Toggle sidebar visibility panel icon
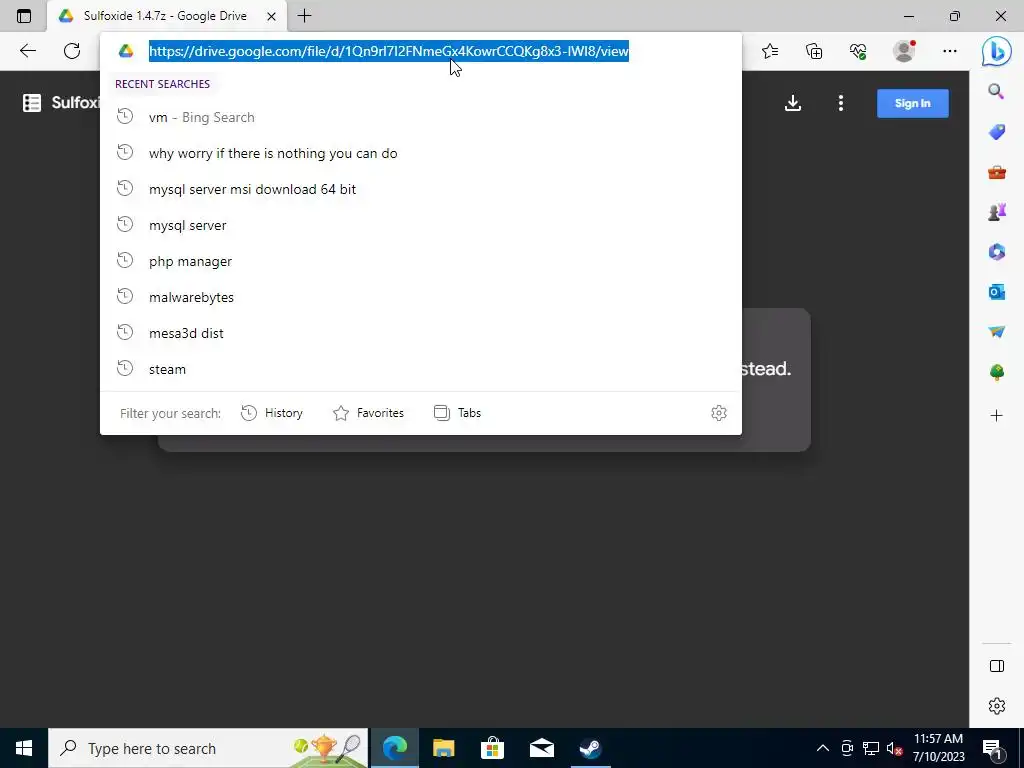1024x768 pixels. coord(997,666)
